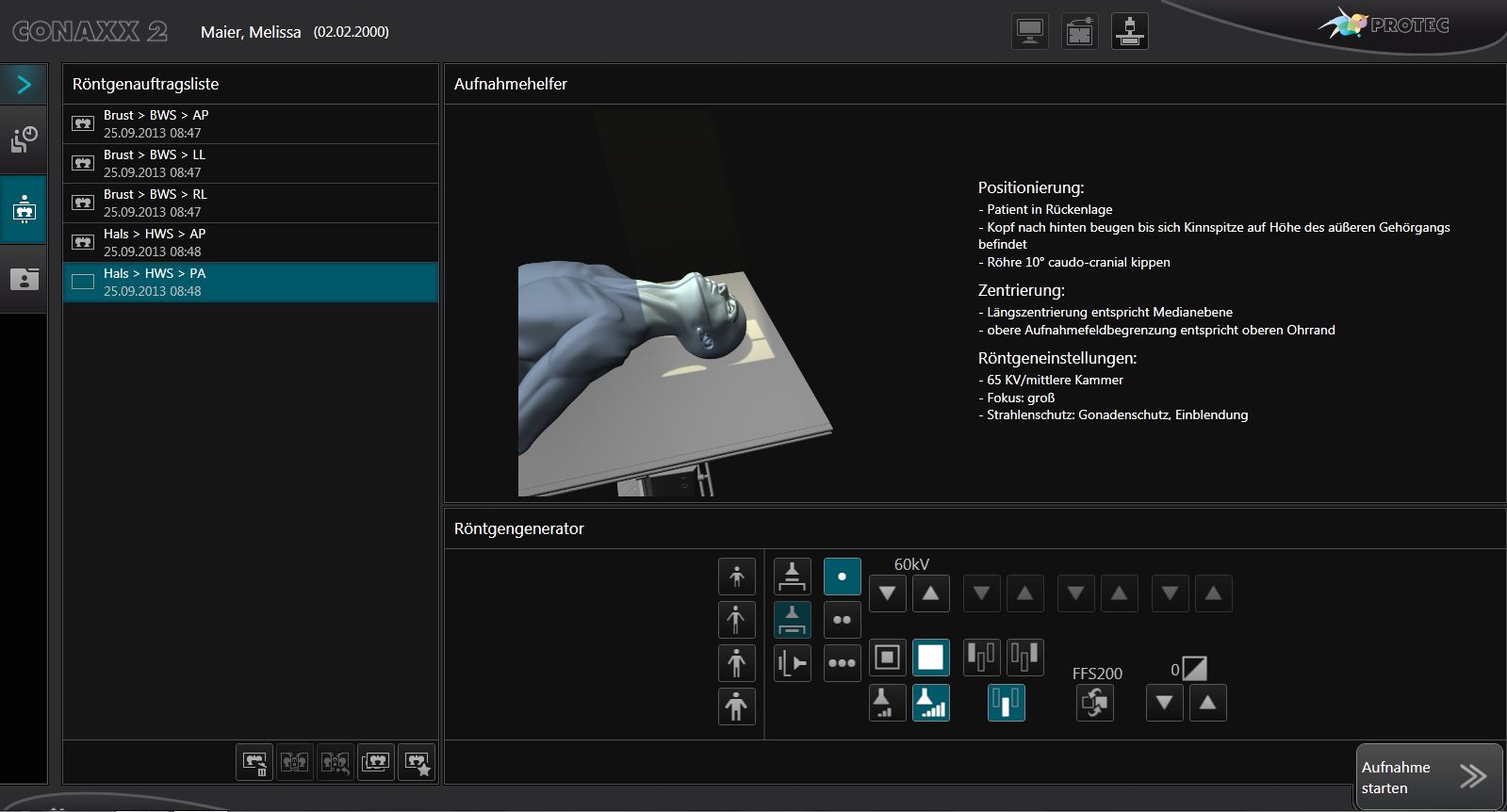Select the largest patient size figure
Image resolution: width=1507 pixels, height=812 pixels.
pos(736,706)
